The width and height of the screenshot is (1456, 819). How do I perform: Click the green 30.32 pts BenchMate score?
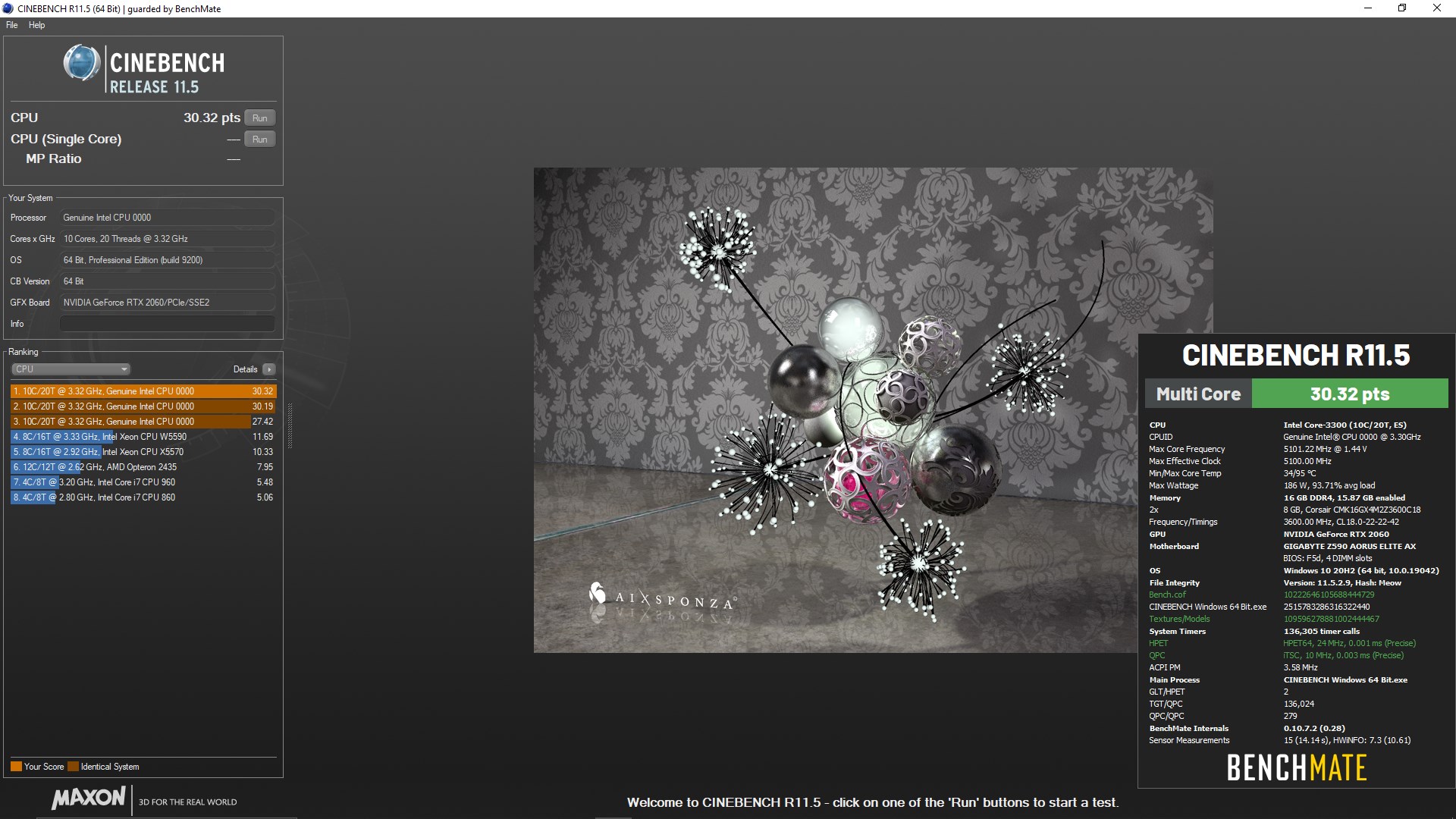(x=1350, y=394)
